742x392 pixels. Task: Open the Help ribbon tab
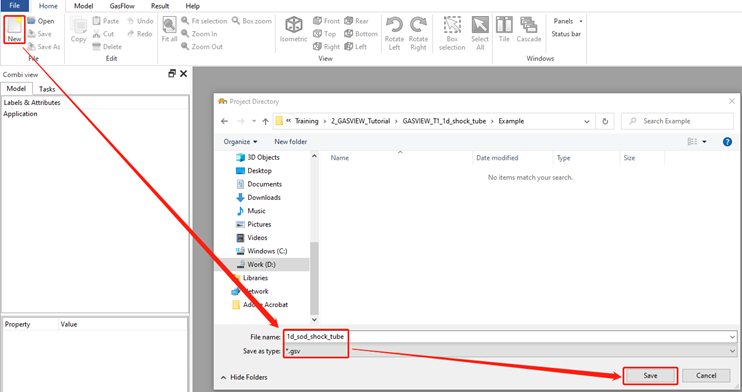point(193,6)
